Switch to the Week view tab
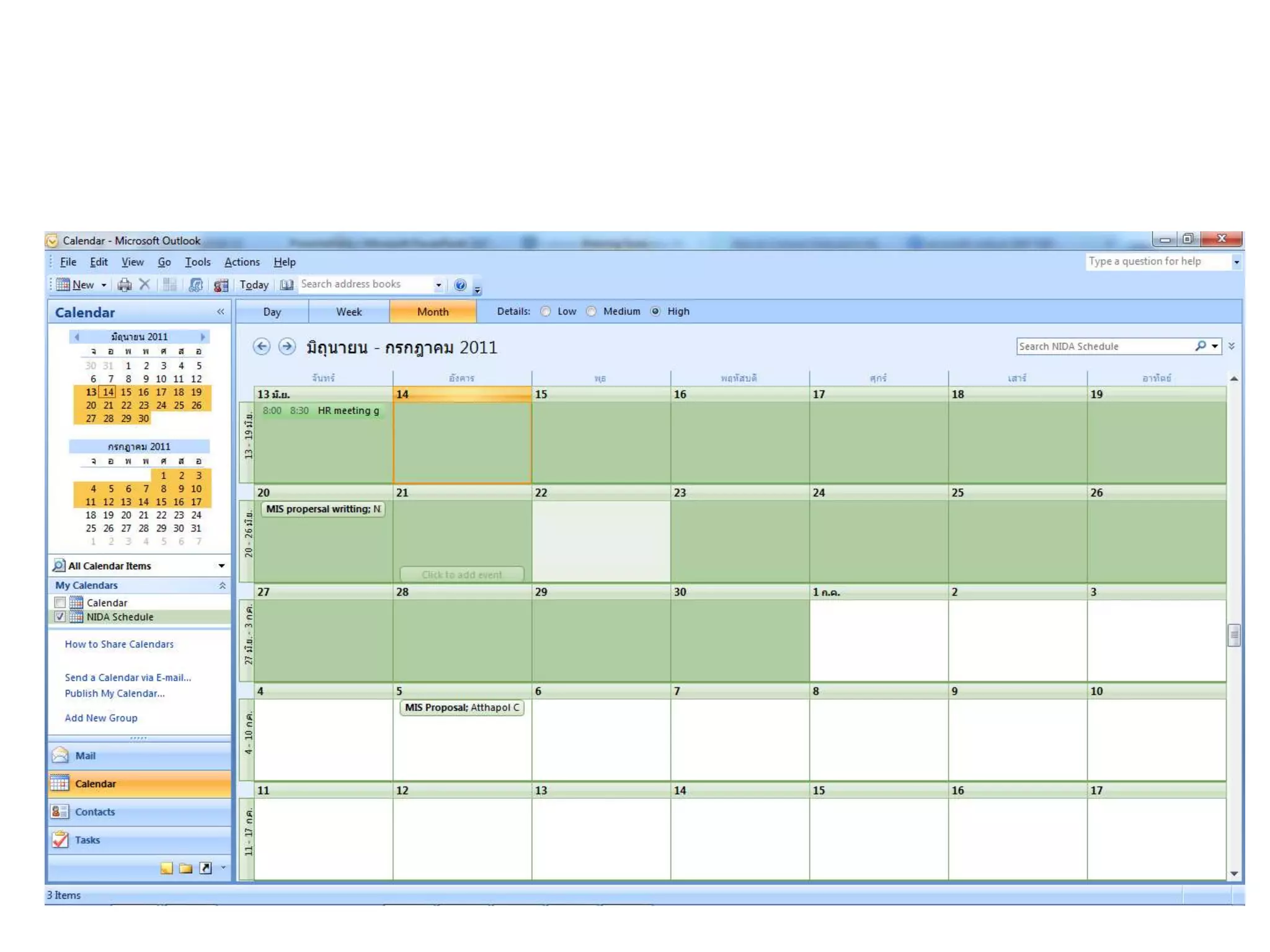Screen dimensions: 1270x952 349,312
